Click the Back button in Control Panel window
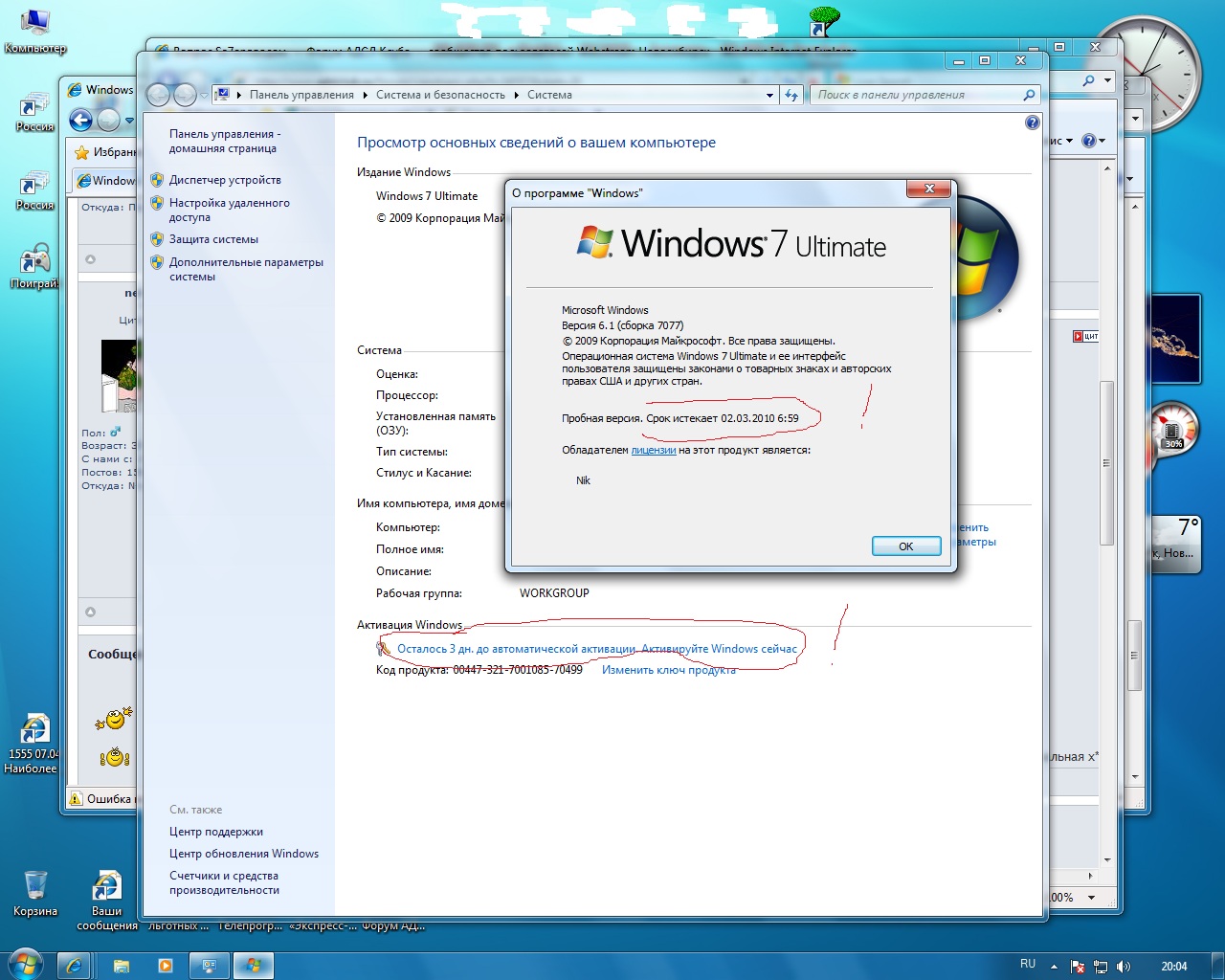The height and width of the screenshot is (980, 1225). [x=159, y=95]
